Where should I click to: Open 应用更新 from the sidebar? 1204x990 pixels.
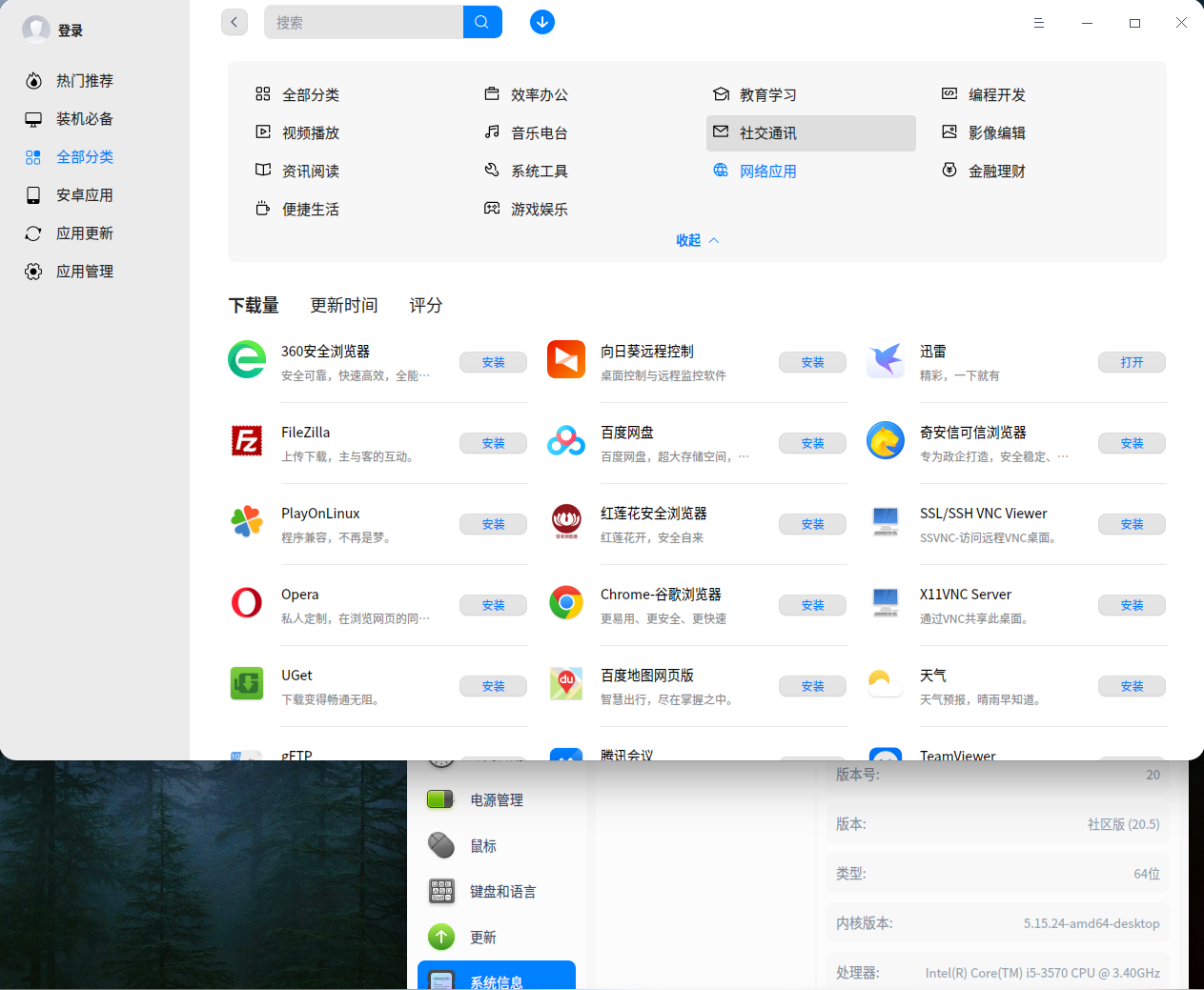84,232
